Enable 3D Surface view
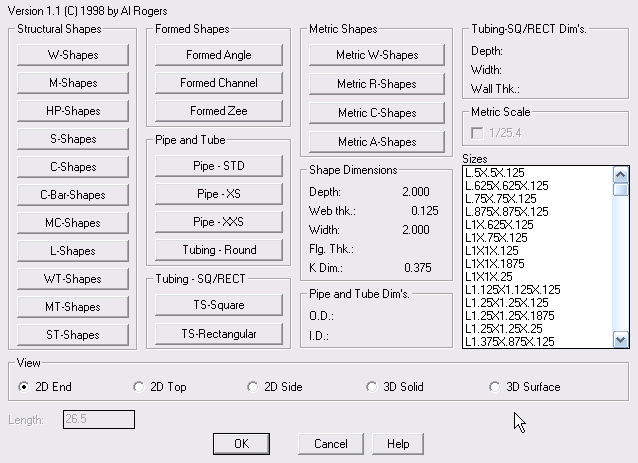638x463 pixels. [494, 387]
